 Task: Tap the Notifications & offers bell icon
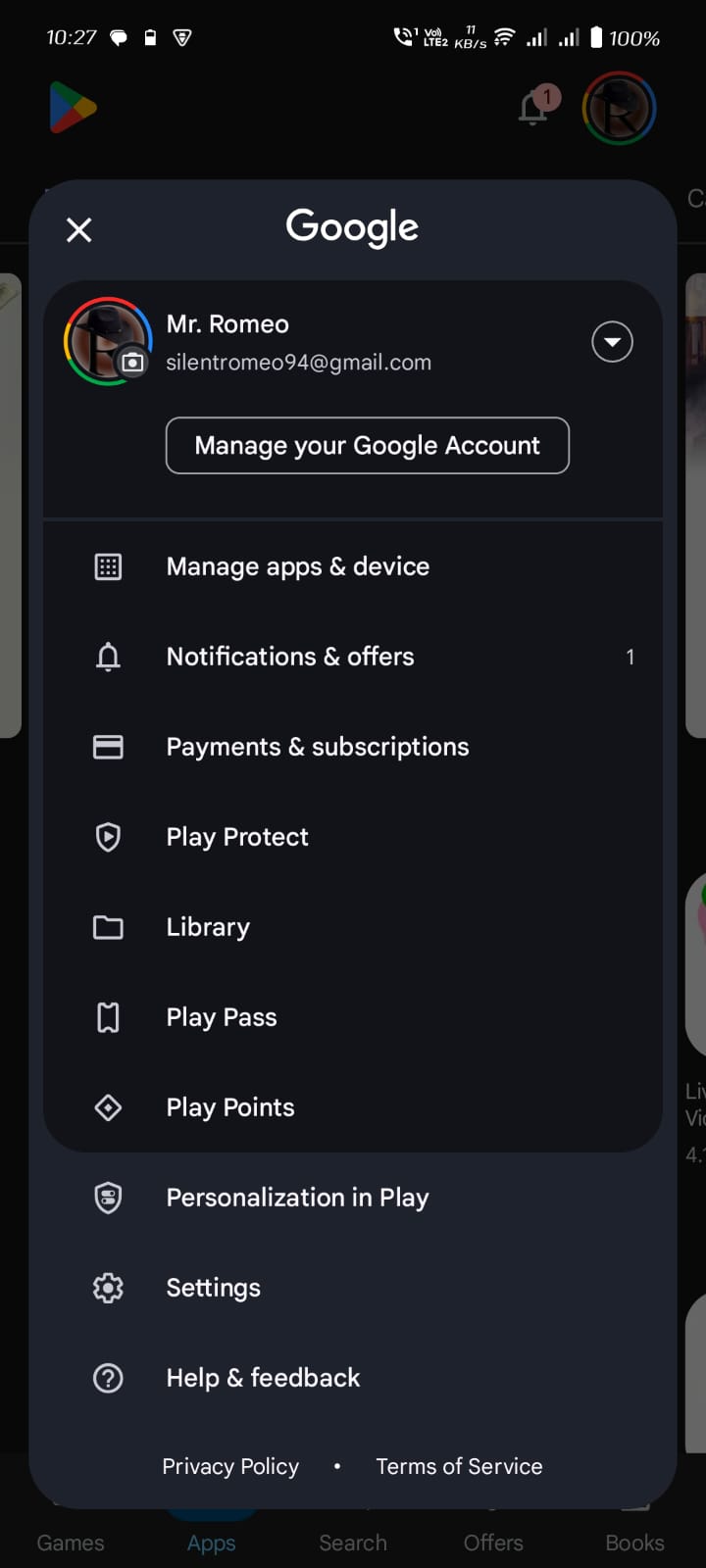108,657
